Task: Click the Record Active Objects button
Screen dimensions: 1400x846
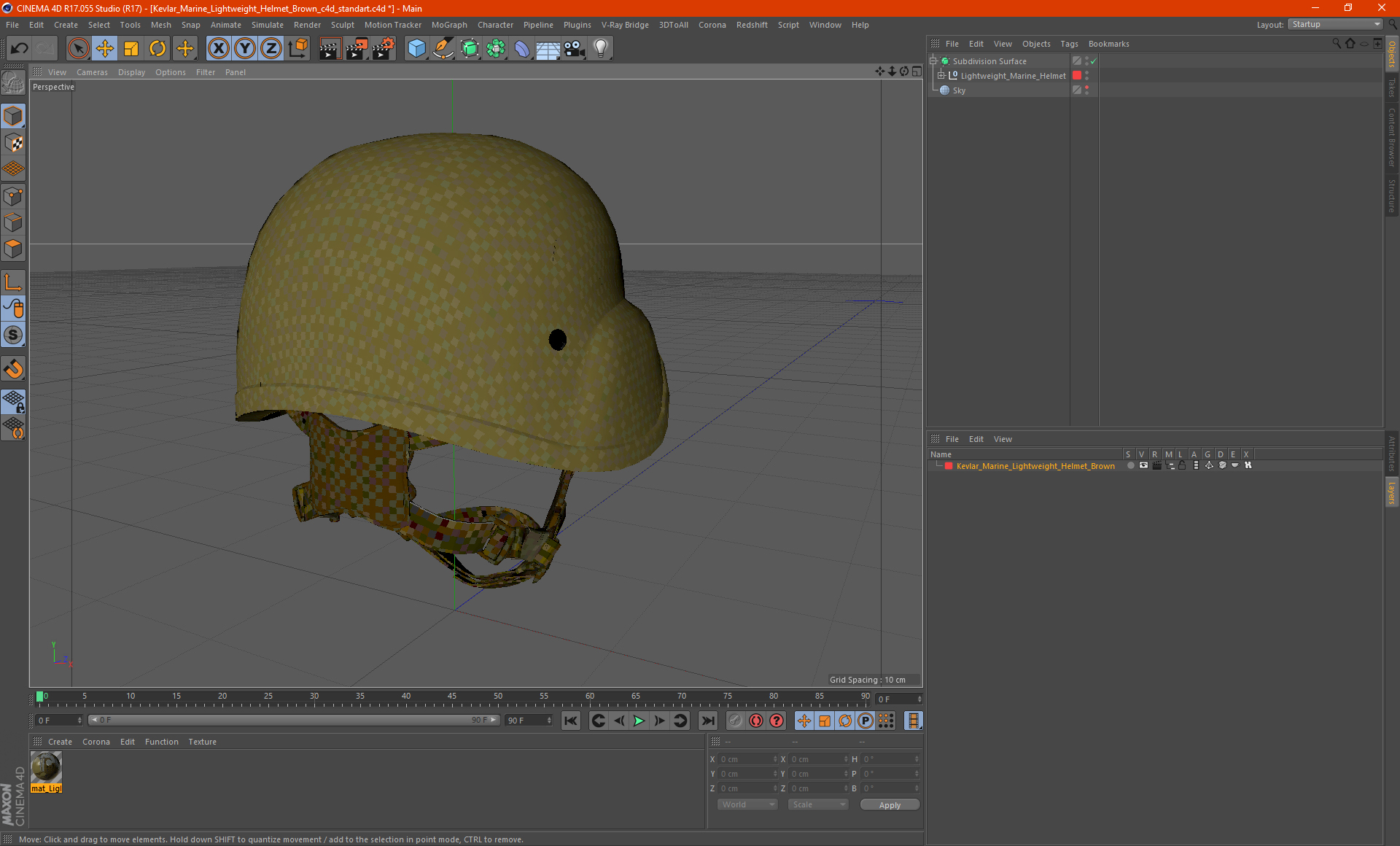Action: coord(735,721)
